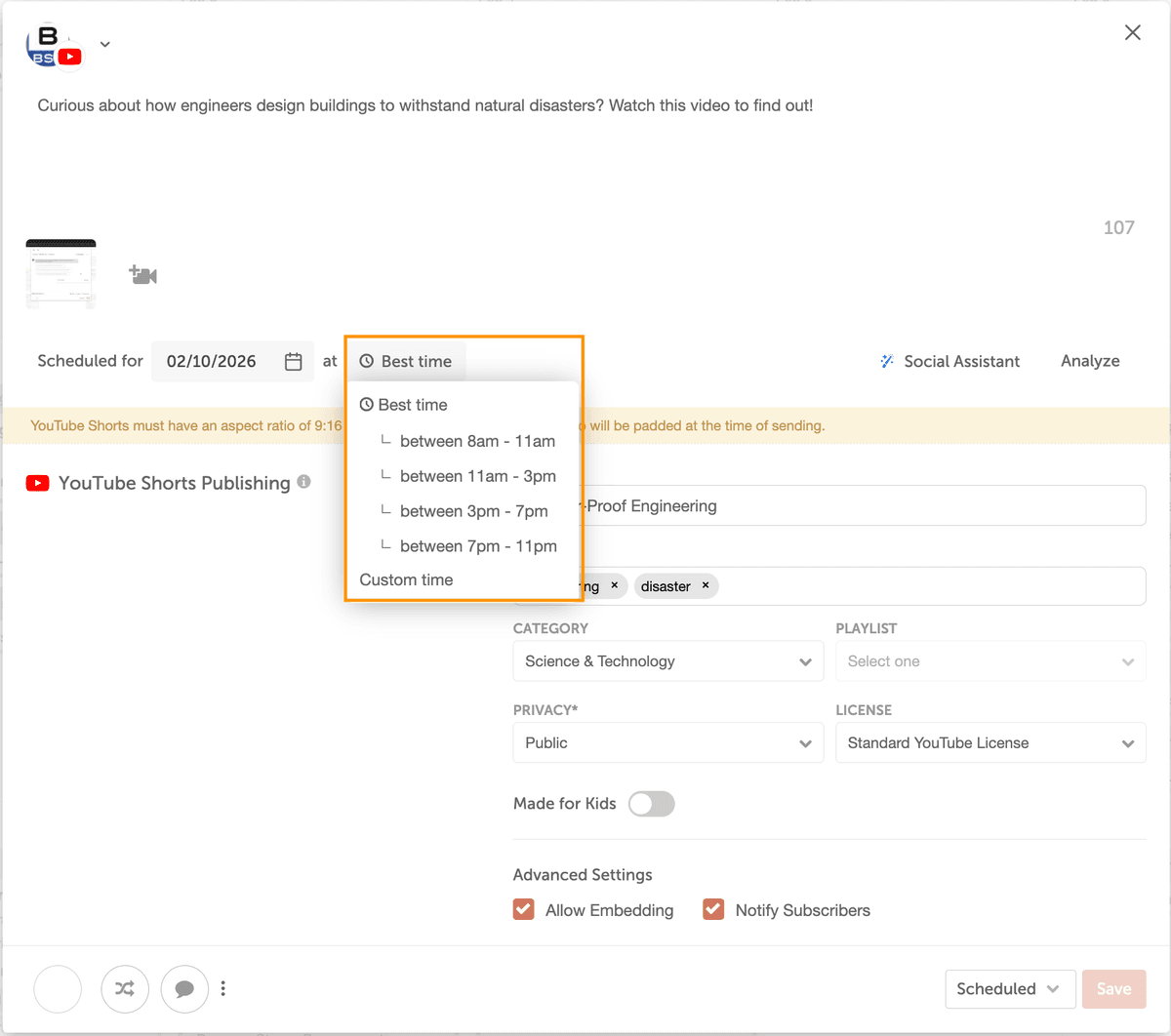Click the YouTube Shorts Publishing info icon
Image resolution: width=1171 pixels, height=1036 pixels.
point(303,482)
